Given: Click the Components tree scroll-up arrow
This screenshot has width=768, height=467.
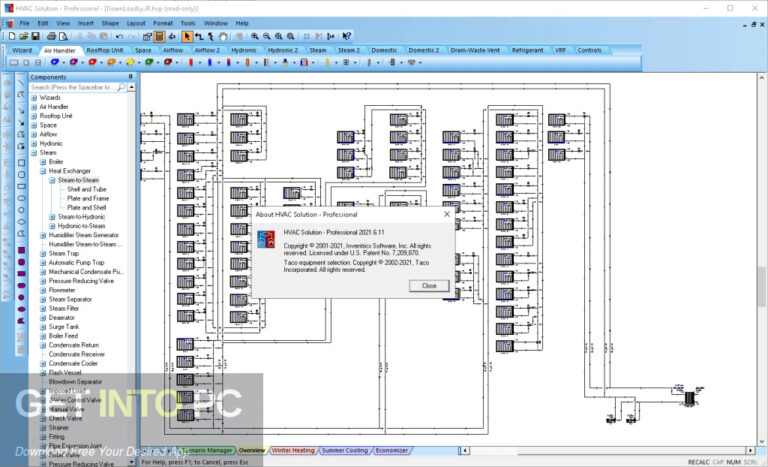Looking at the screenshot, I should pyautogui.click(x=131, y=87).
